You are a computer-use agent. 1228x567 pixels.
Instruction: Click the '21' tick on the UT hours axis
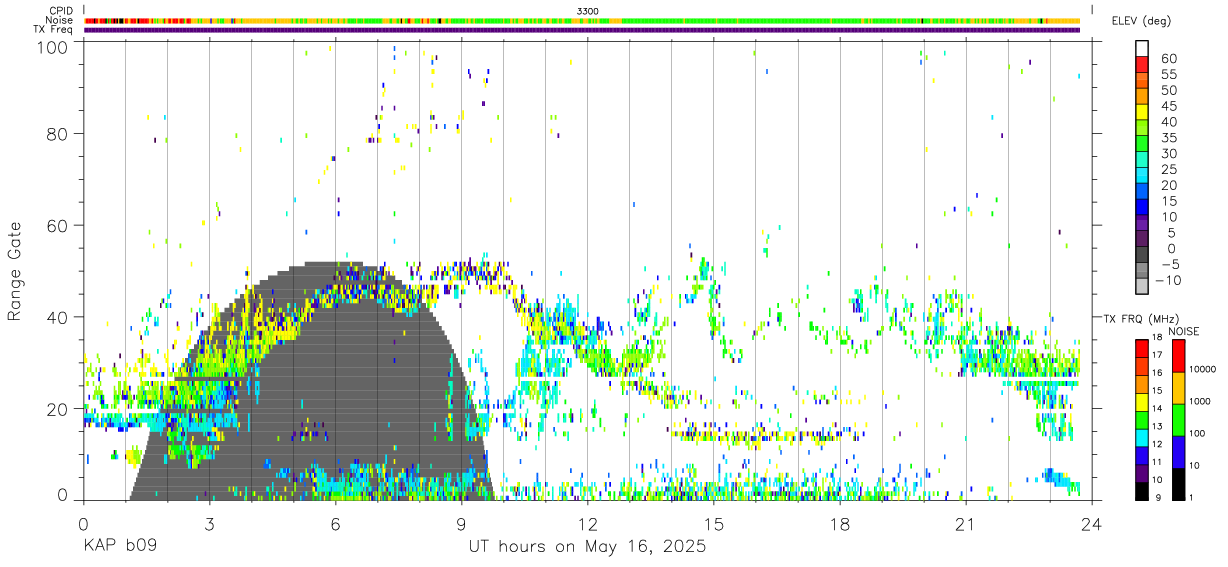click(x=966, y=525)
